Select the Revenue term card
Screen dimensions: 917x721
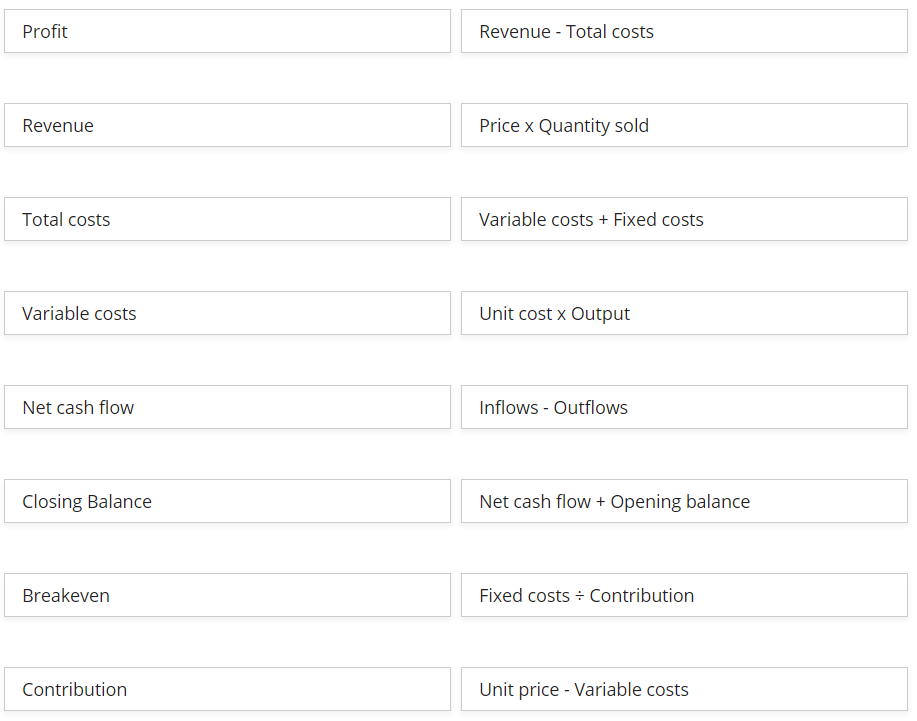227,126
